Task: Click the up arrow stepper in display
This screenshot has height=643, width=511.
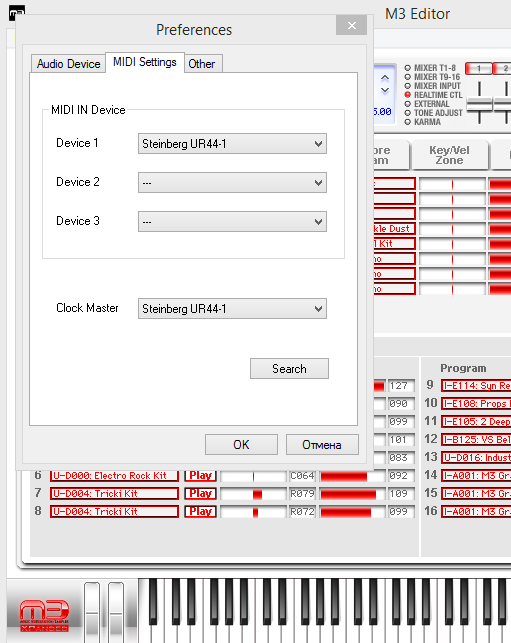Action: click(385, 78)
